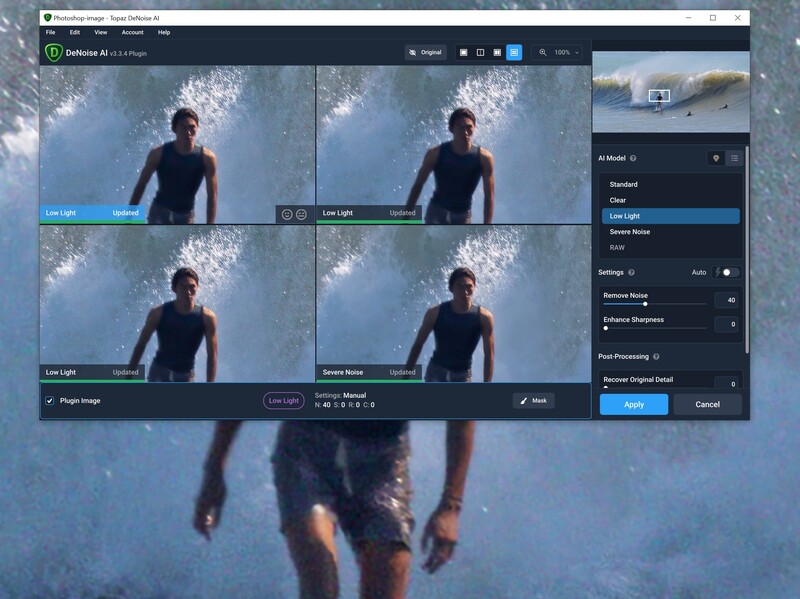Select the Clear AI model

point(670,200)
